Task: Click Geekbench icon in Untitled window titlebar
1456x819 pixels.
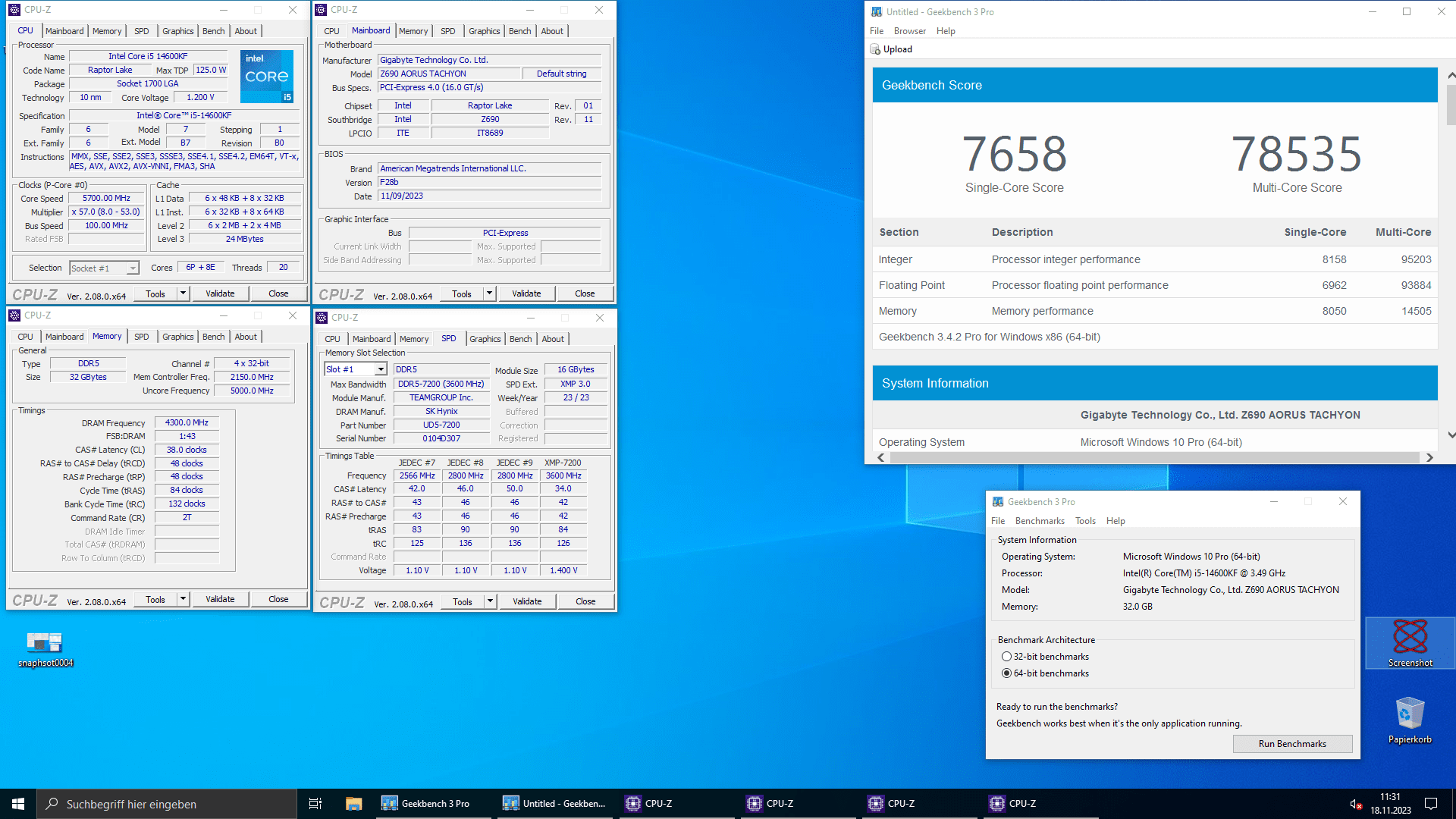Action: (877, 11)
